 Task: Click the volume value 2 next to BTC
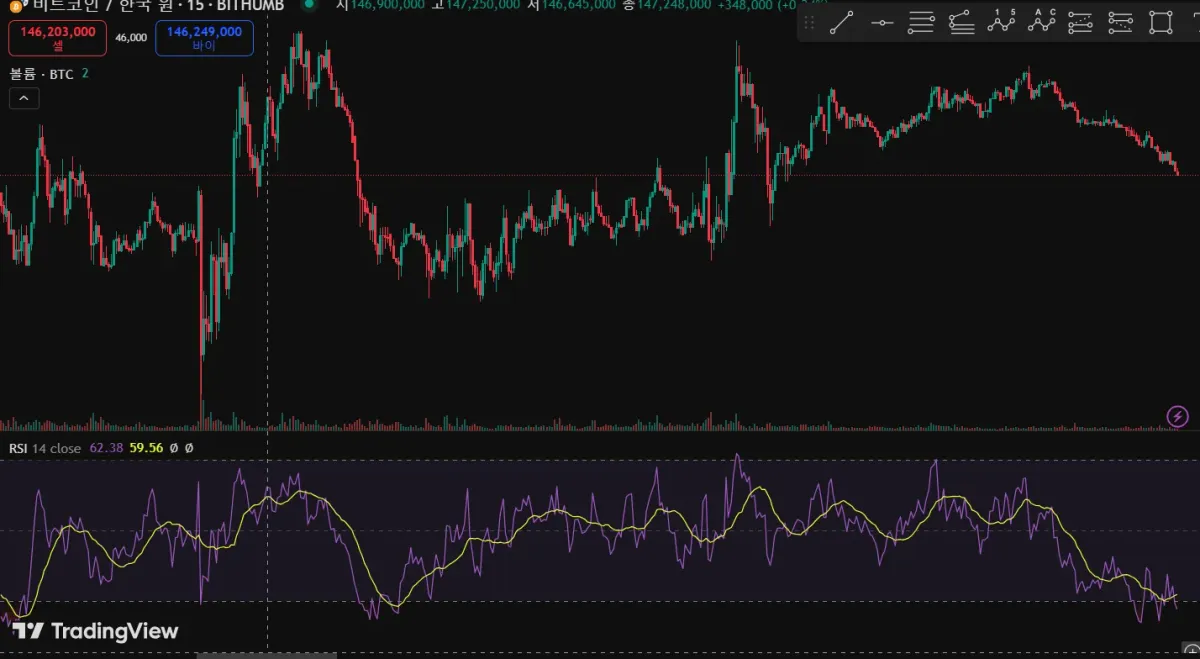[x=85, y=74]
